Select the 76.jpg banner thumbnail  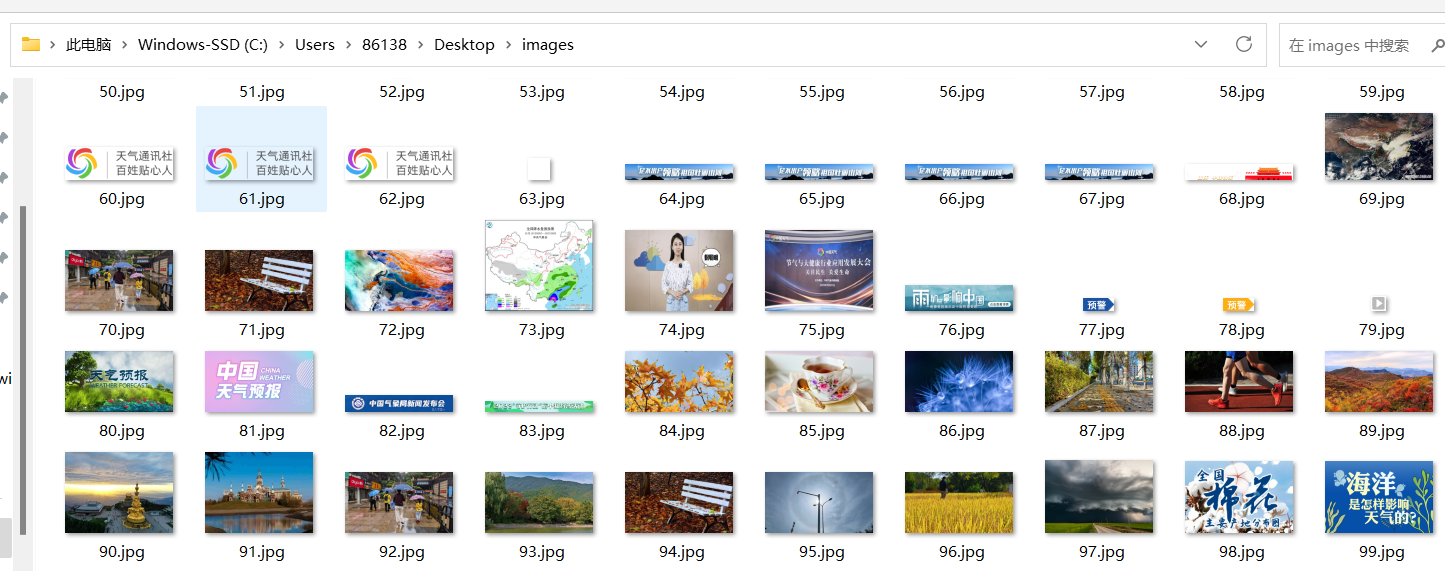(959, 298)
